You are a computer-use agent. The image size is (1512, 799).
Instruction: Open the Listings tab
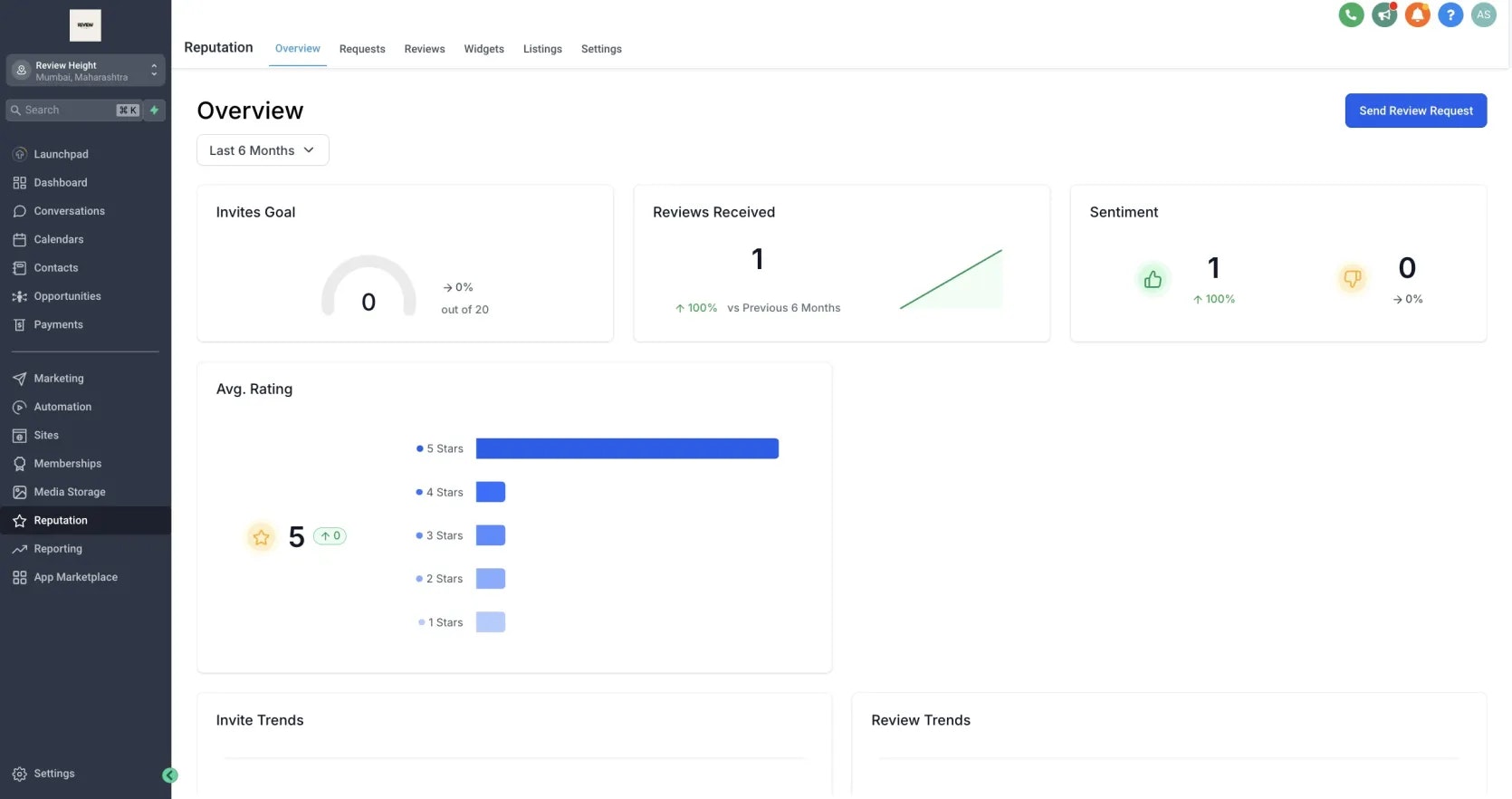tap(542, 49)
